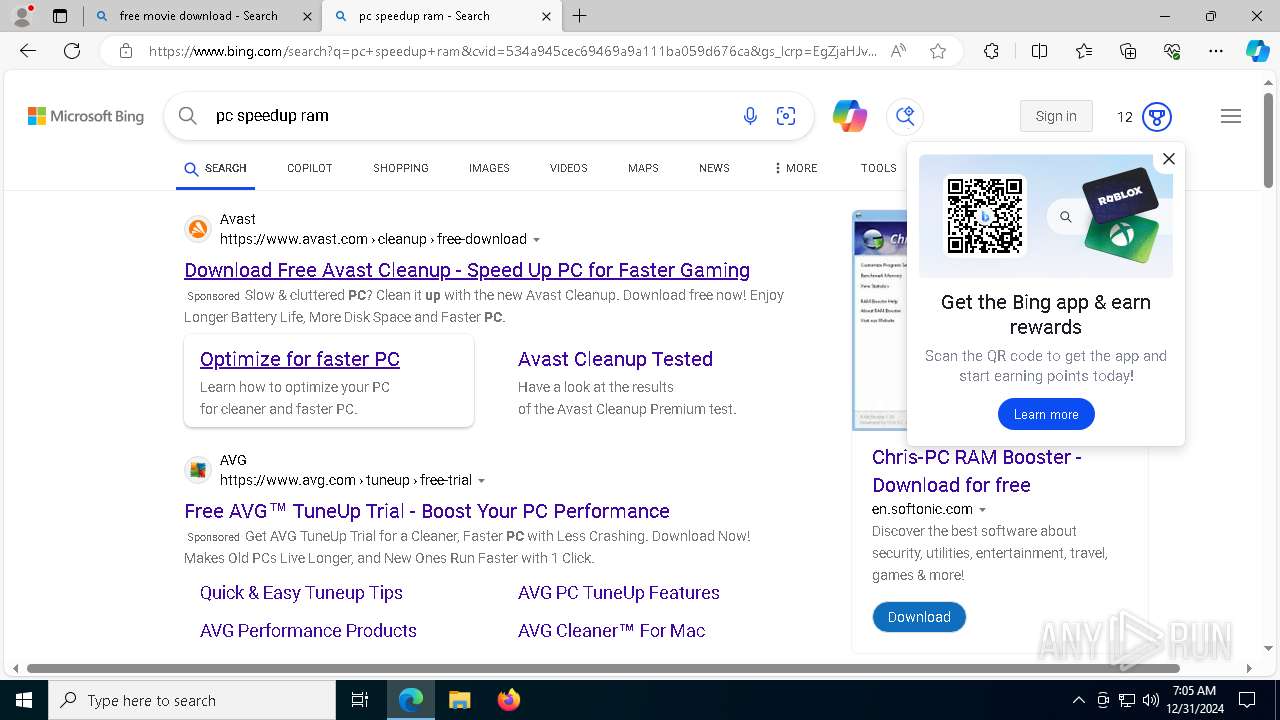Open Optimize for faster PC link

300,359
